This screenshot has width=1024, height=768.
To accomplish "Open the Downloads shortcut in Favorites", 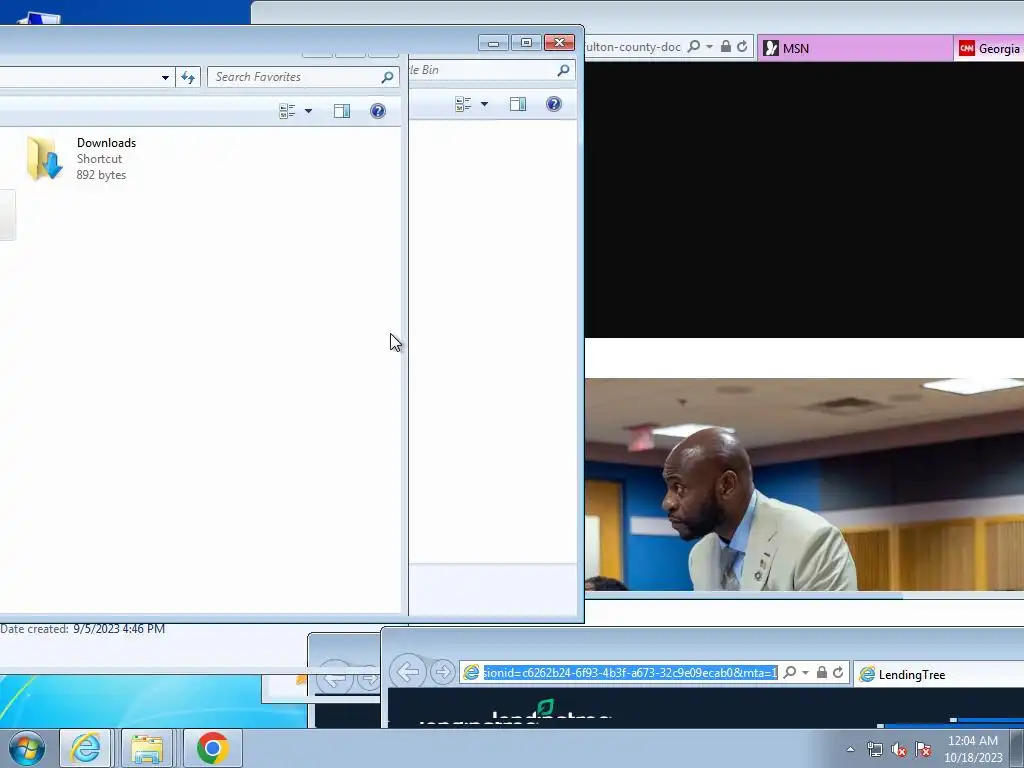I will tap(82, 159).
